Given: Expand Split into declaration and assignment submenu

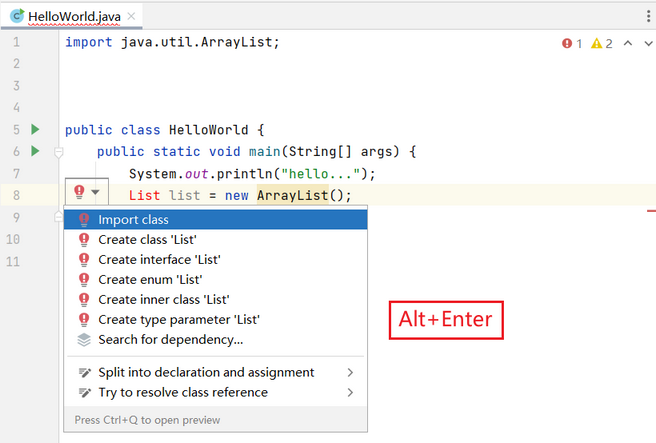Looking at the screenshot, I should [x=350, y=372].
